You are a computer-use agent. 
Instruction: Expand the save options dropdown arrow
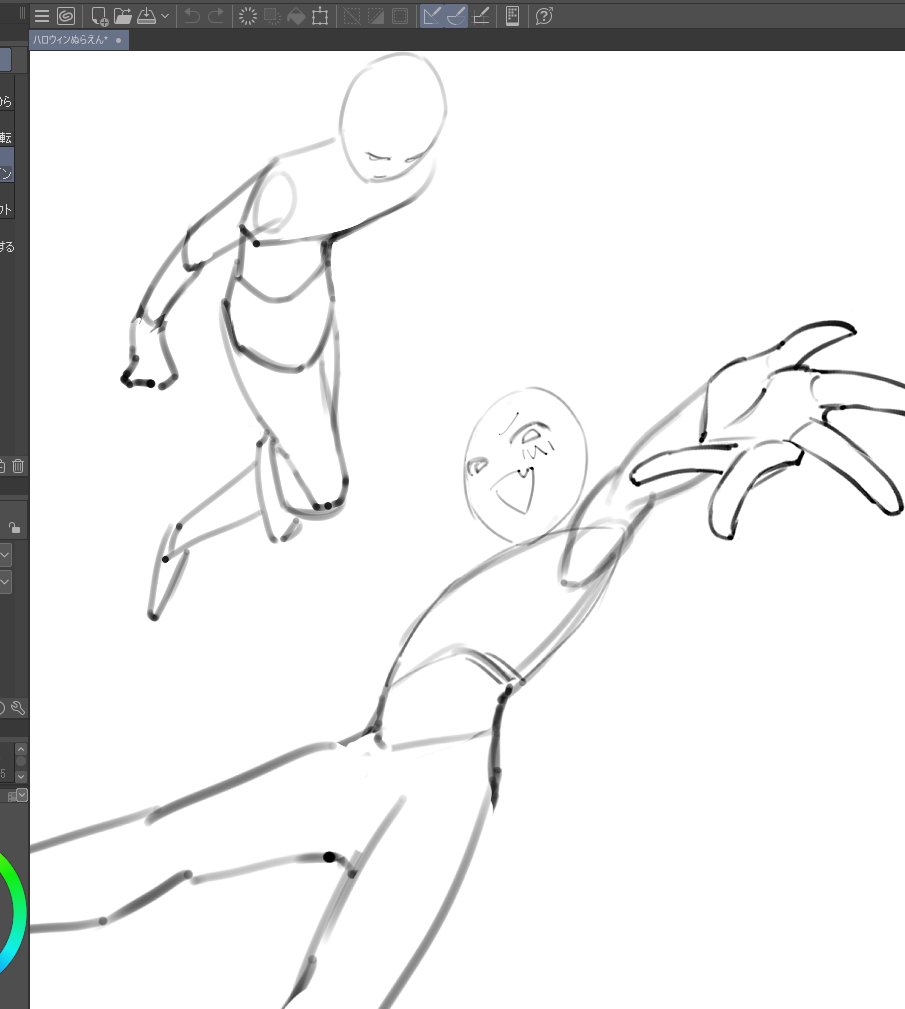pyautogui.click(x=165, y=16)
